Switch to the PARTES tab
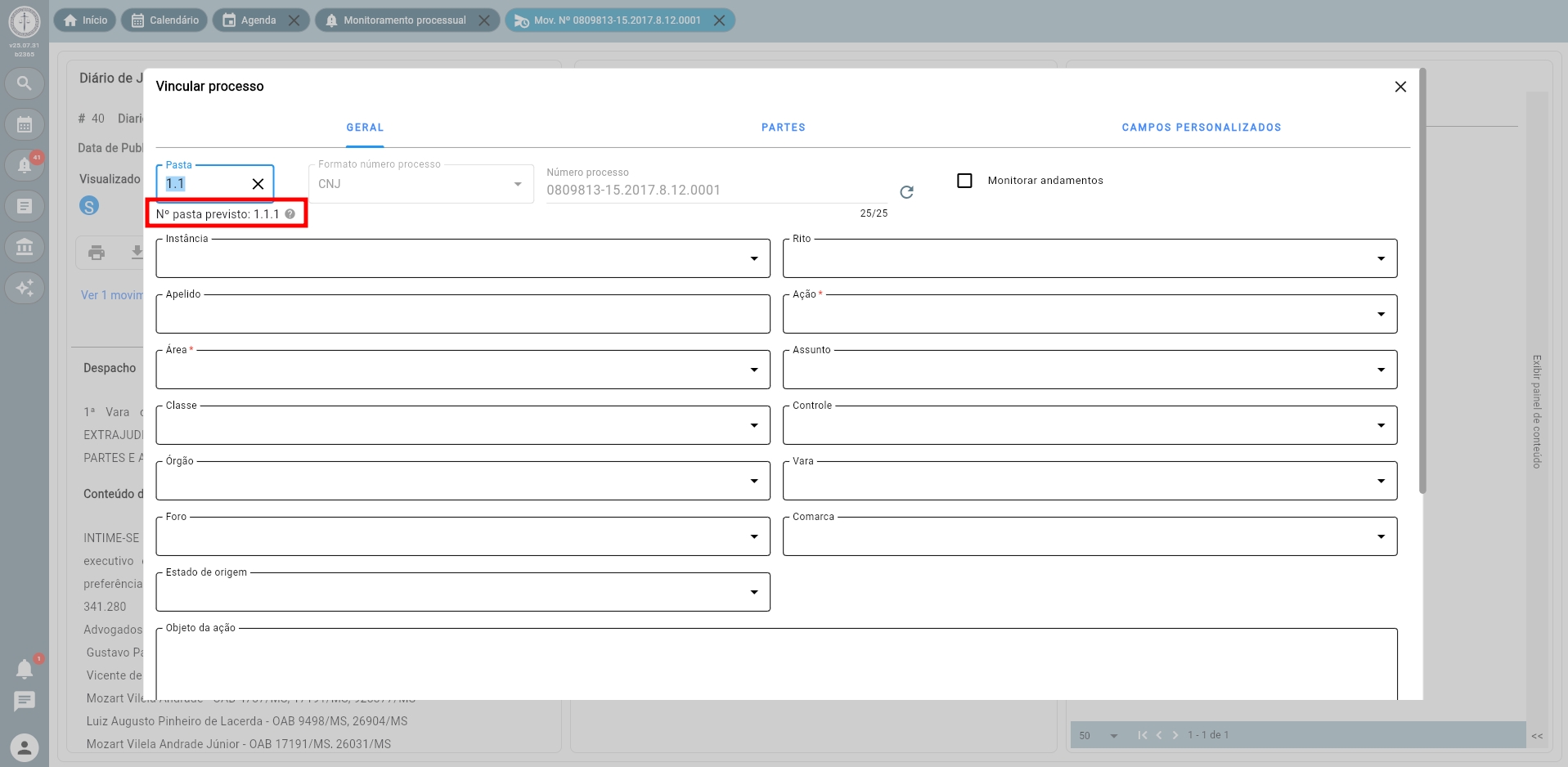The image size is (1568, 767). [783, 128]
